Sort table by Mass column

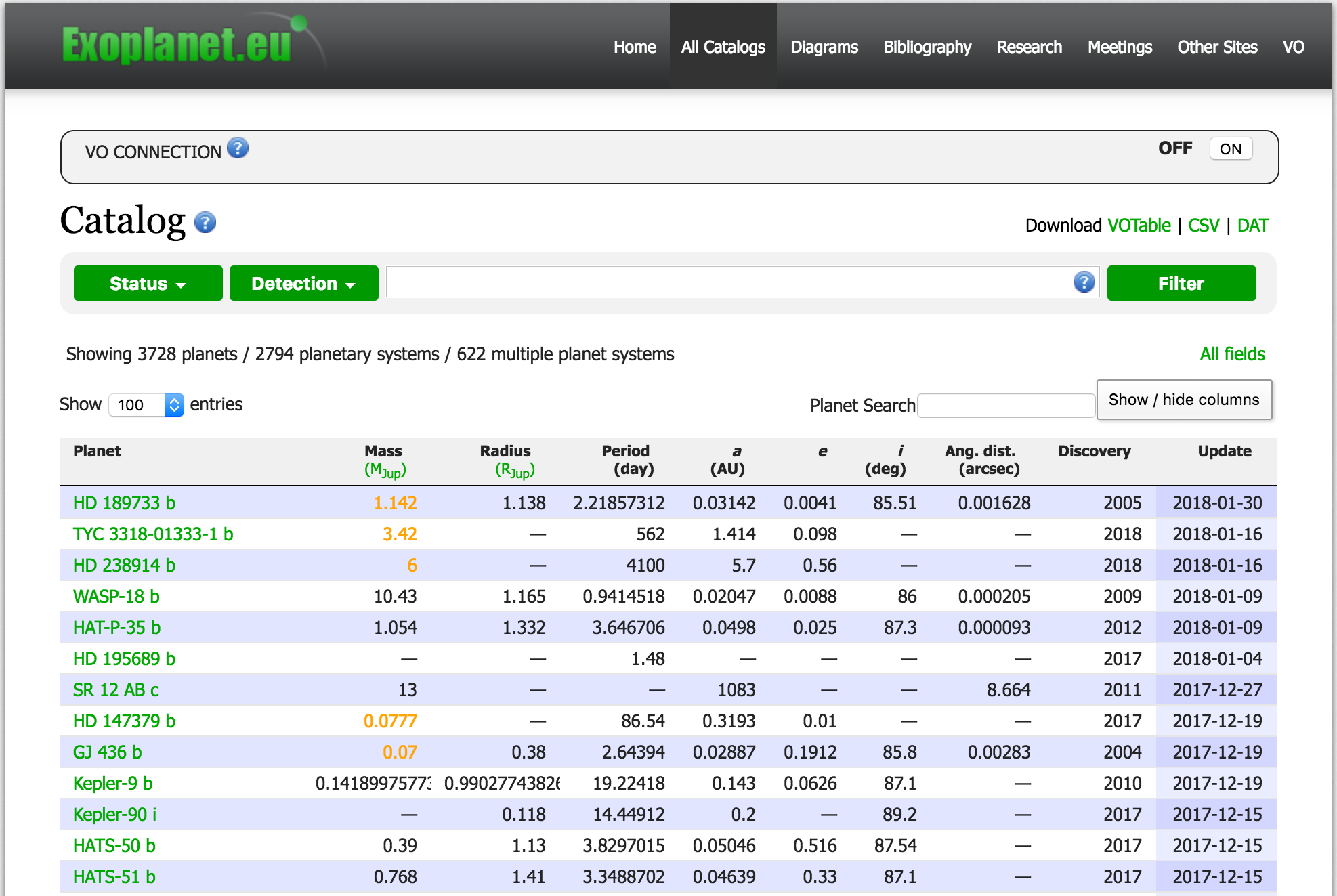(383, 451)
